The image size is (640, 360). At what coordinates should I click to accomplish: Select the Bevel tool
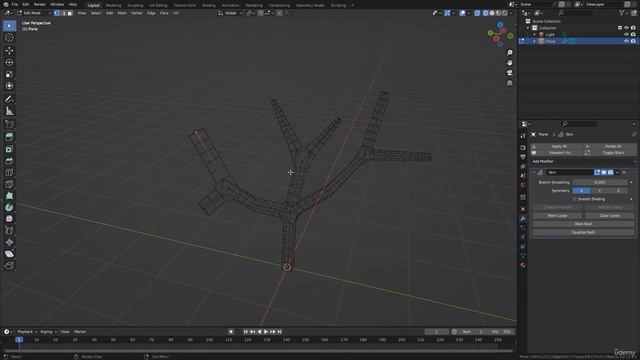[x=9, y=161]
